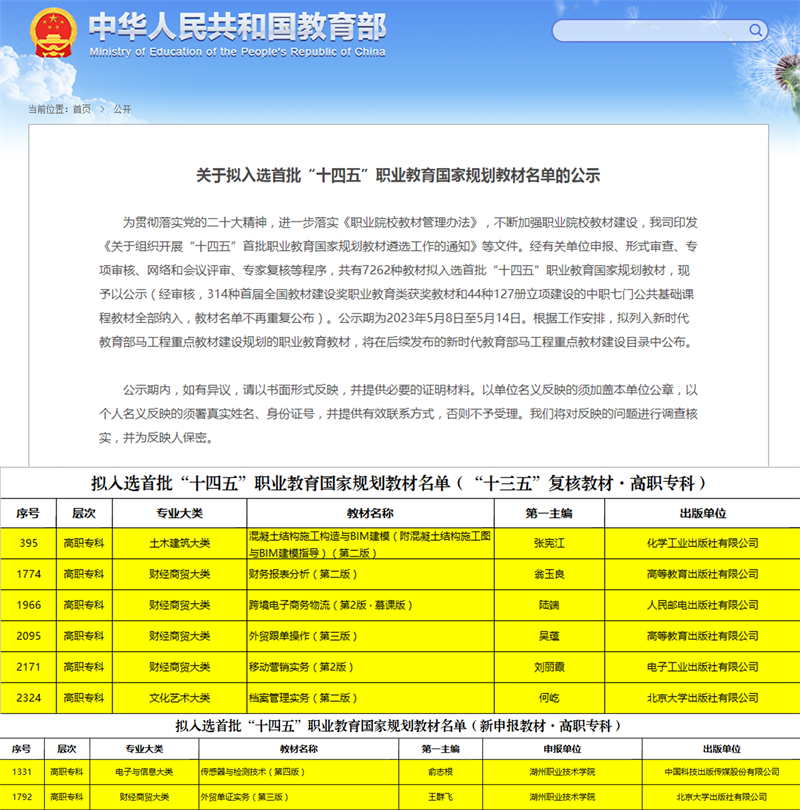Click the 出版单位 header in first table
Viewport: 800px width, 810px height.
tap(703, 513)
